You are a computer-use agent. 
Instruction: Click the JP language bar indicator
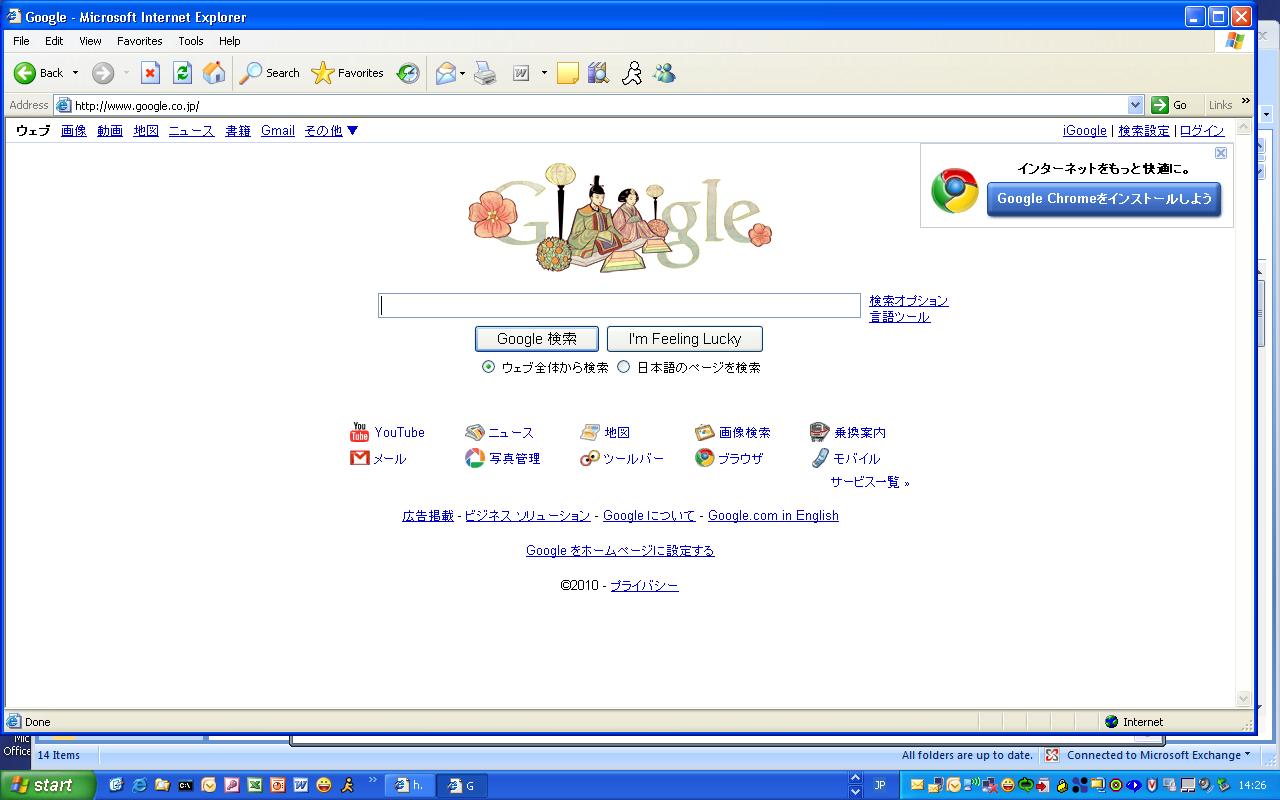click(880, 785)
